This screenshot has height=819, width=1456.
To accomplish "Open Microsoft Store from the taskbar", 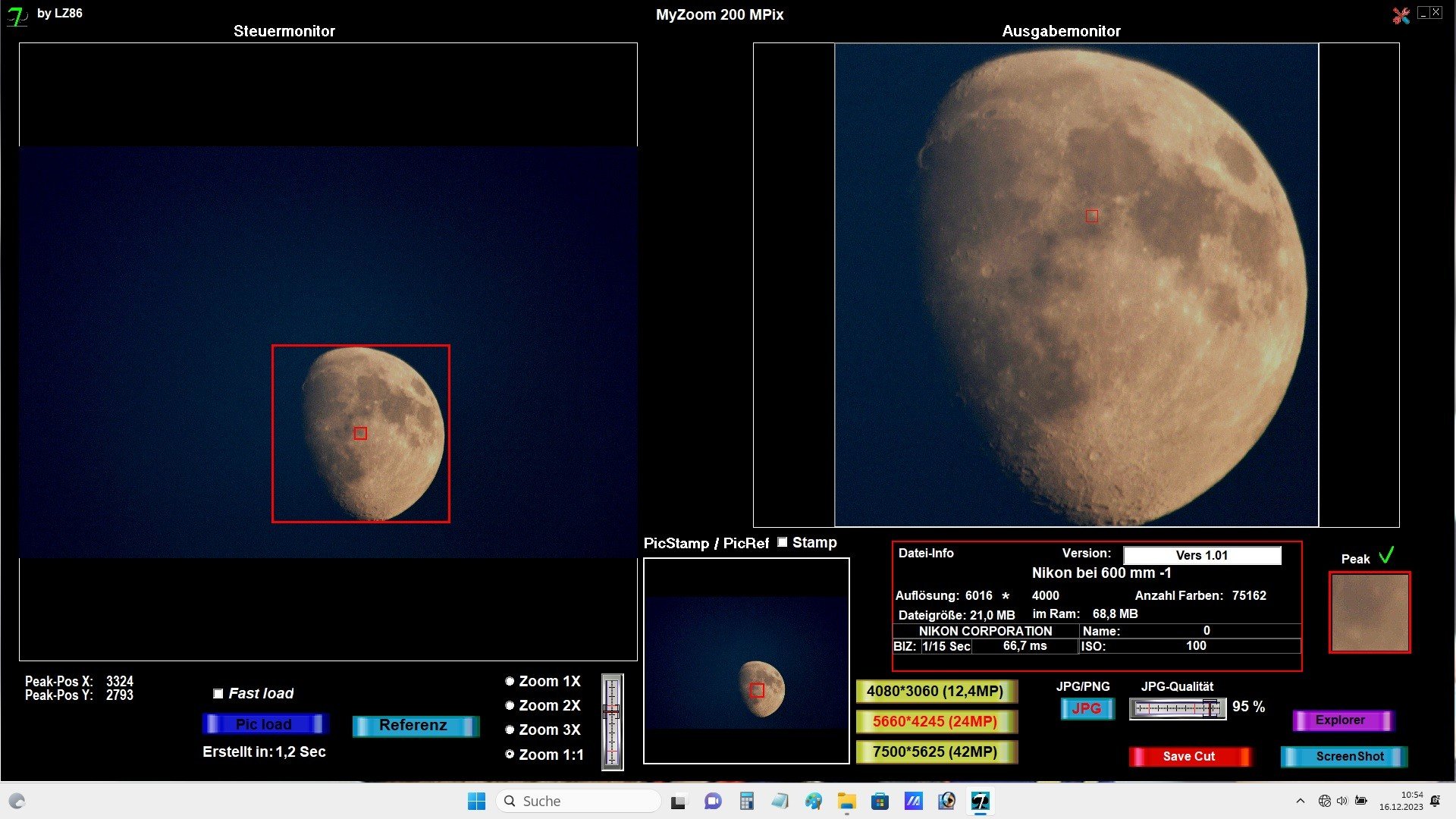I will [880, 801].
